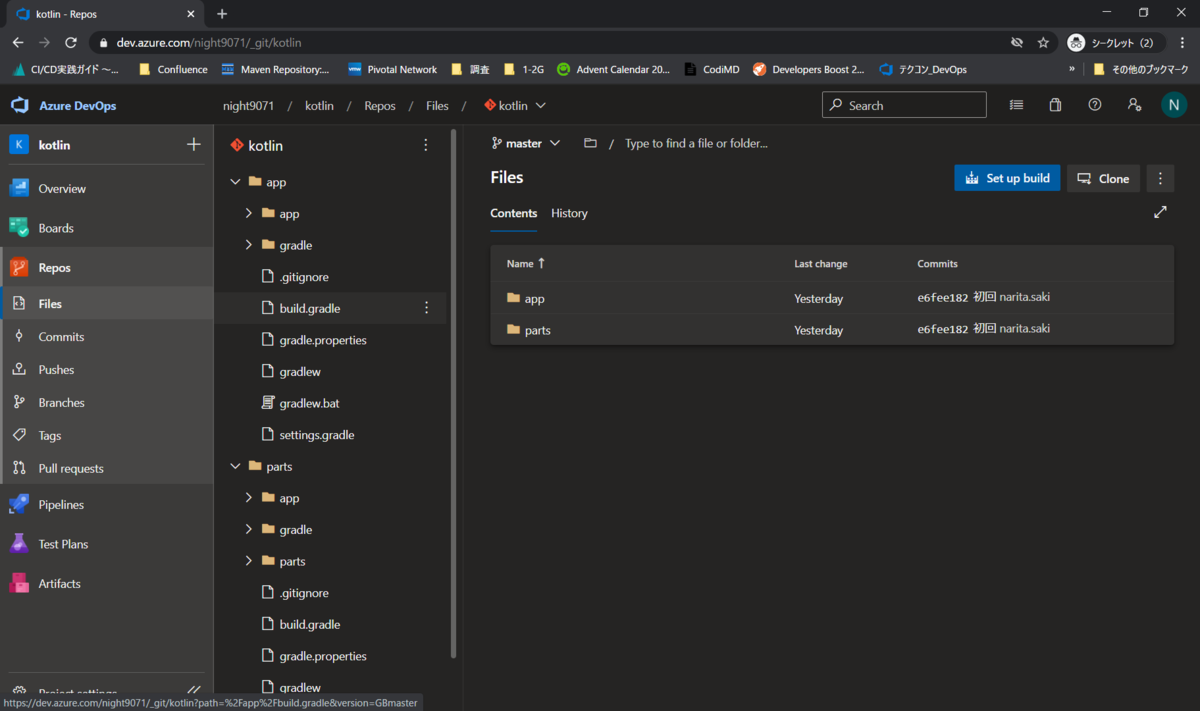This screenshot has height=711, width=1200.
Task: Open Pipelines in the sidebar
Action: click(x=61, y=504)
